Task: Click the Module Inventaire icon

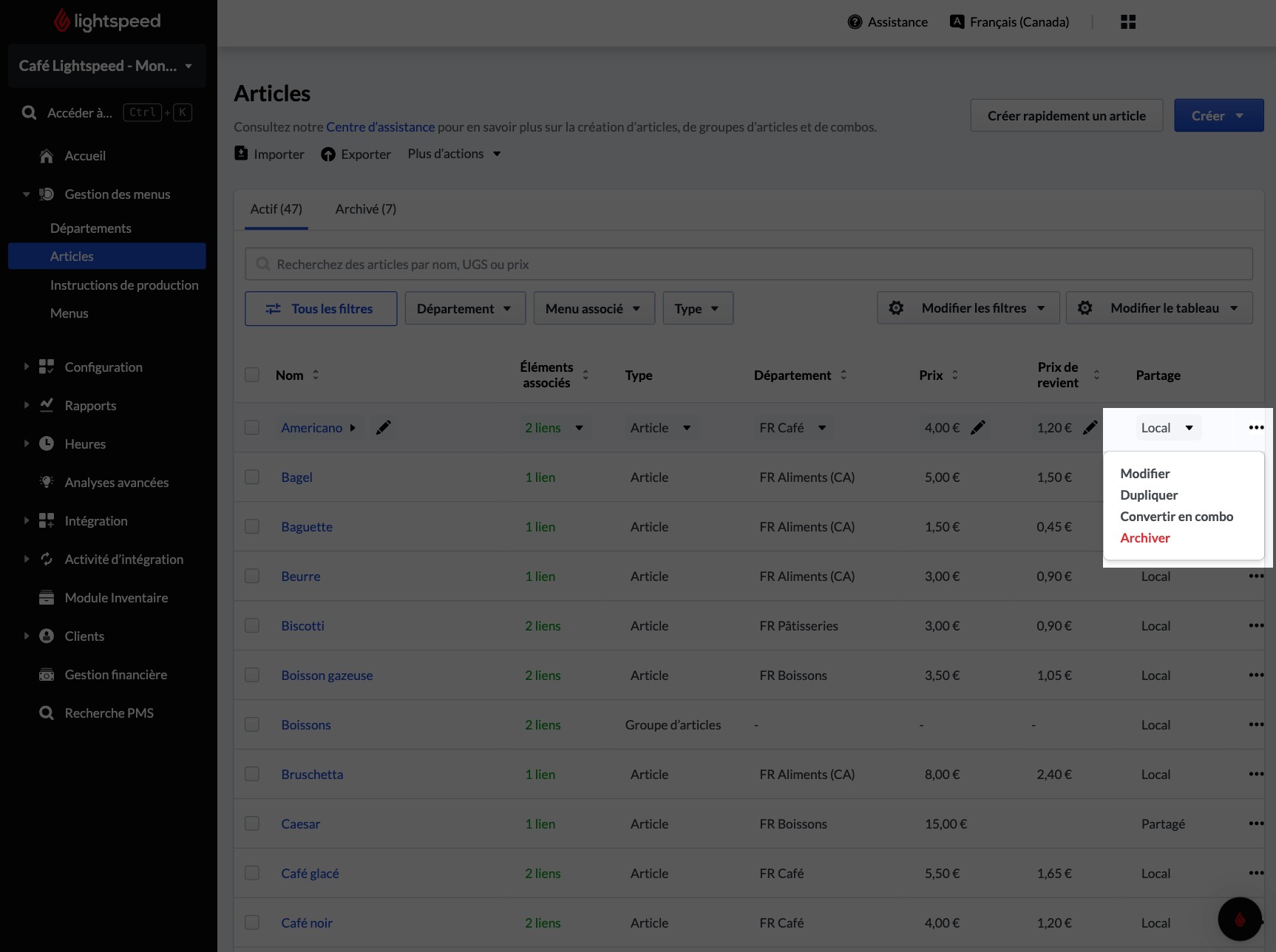Action: coord(47,598)
